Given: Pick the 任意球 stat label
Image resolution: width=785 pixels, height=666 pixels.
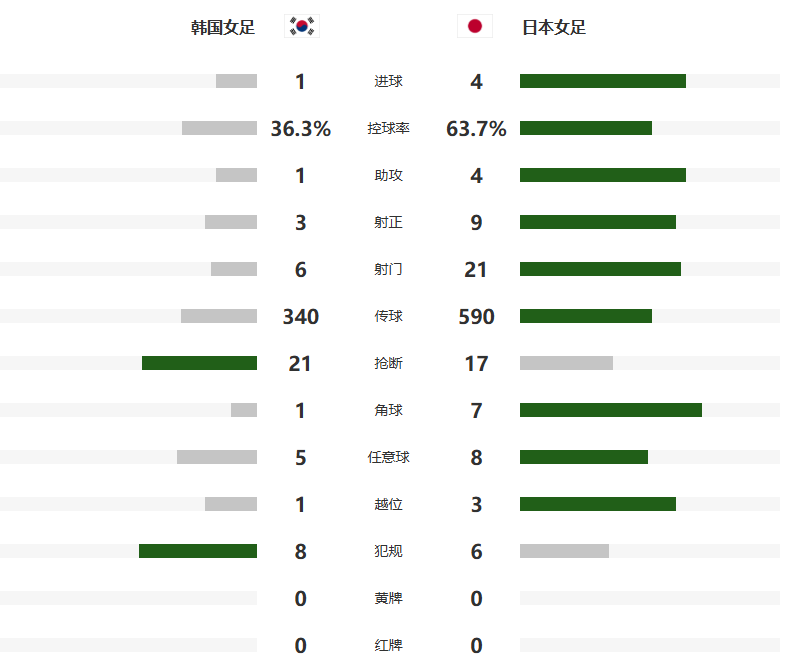Looking at the screenshot, I should click(x=388, y=458).
